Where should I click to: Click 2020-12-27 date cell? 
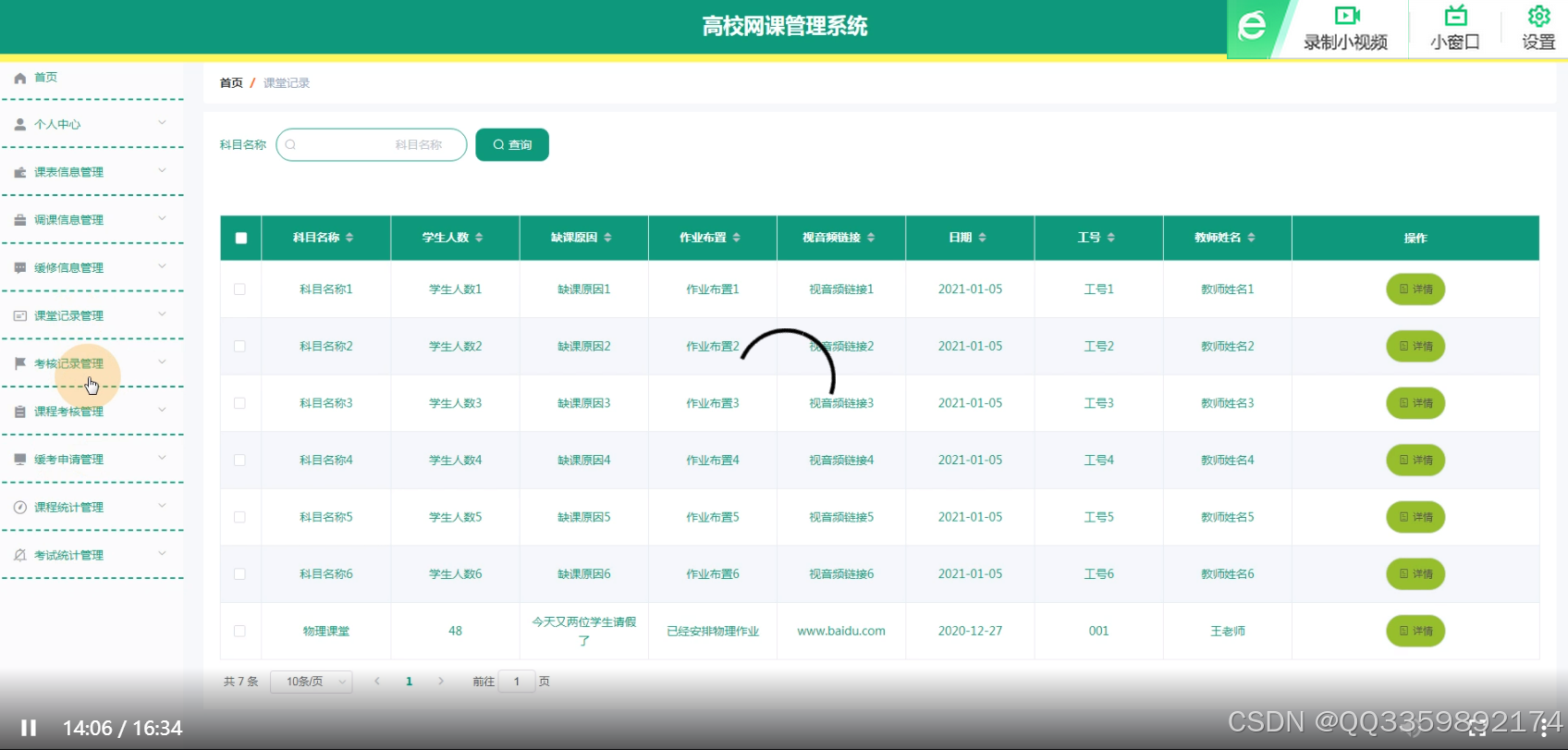[x=970, y=631]
